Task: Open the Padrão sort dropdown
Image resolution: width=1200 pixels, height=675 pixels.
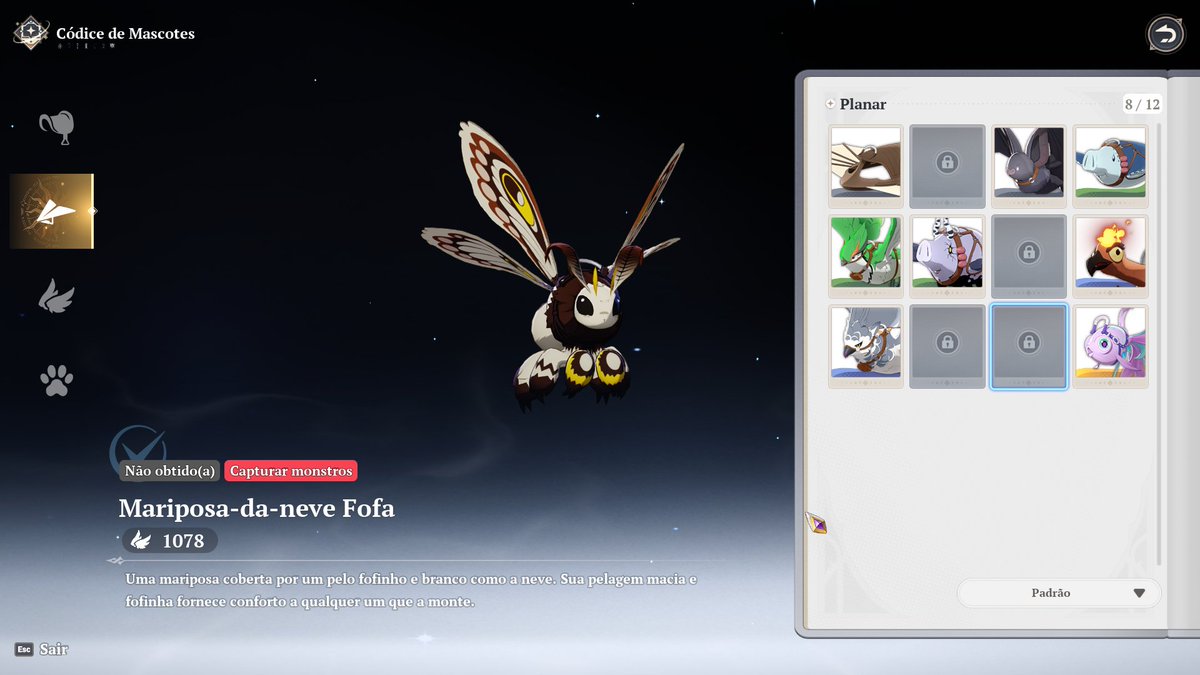Action: 1059,593
